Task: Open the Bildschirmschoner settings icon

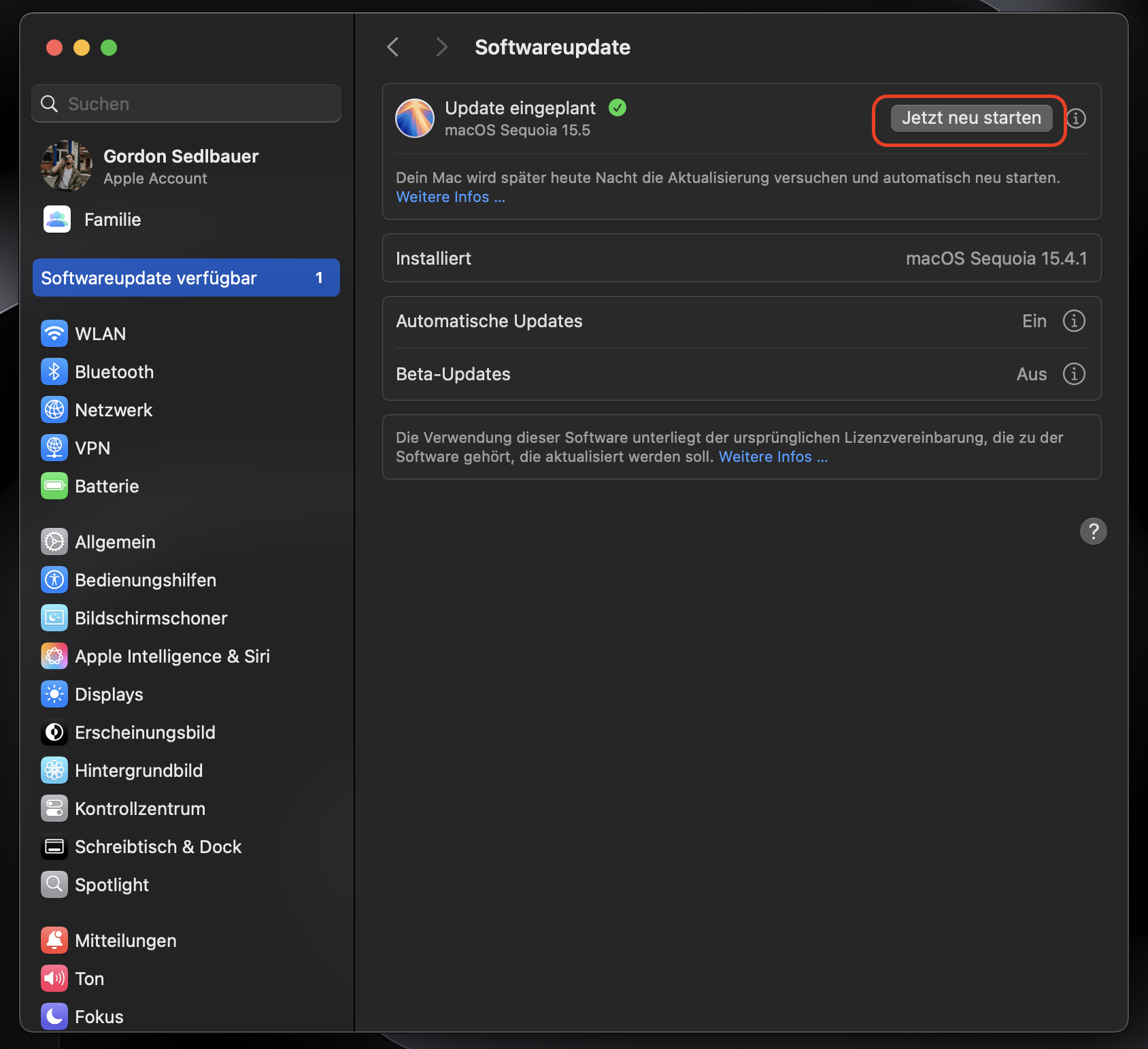Action: [x=54, y=618]
